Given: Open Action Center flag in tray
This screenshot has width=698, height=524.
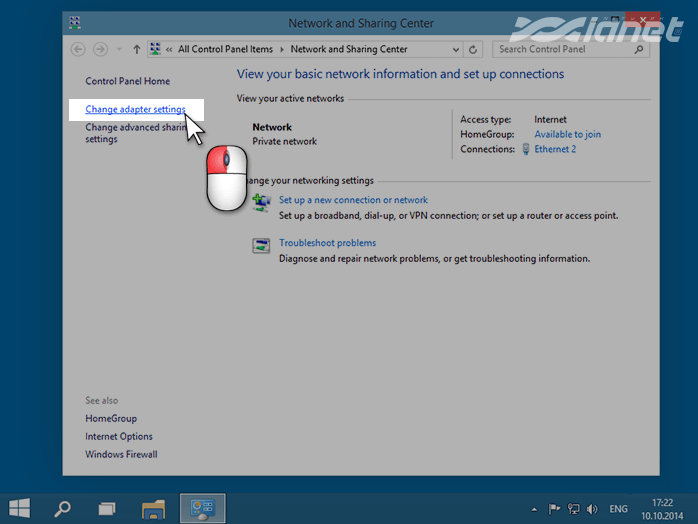Looking at the screenshot, I should point(556,509).
